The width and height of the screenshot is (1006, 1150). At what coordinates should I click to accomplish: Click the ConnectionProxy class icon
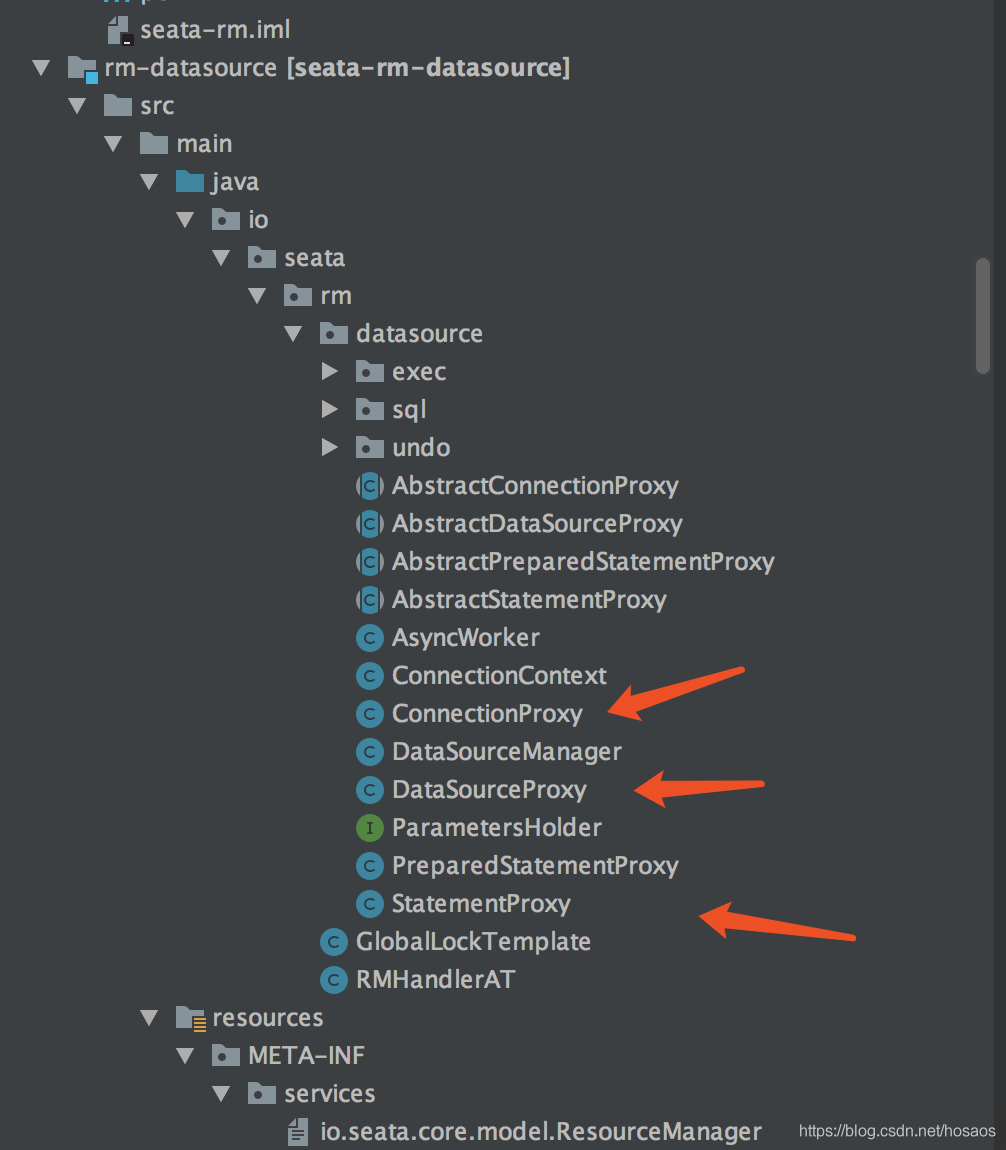tap(370, 714)
